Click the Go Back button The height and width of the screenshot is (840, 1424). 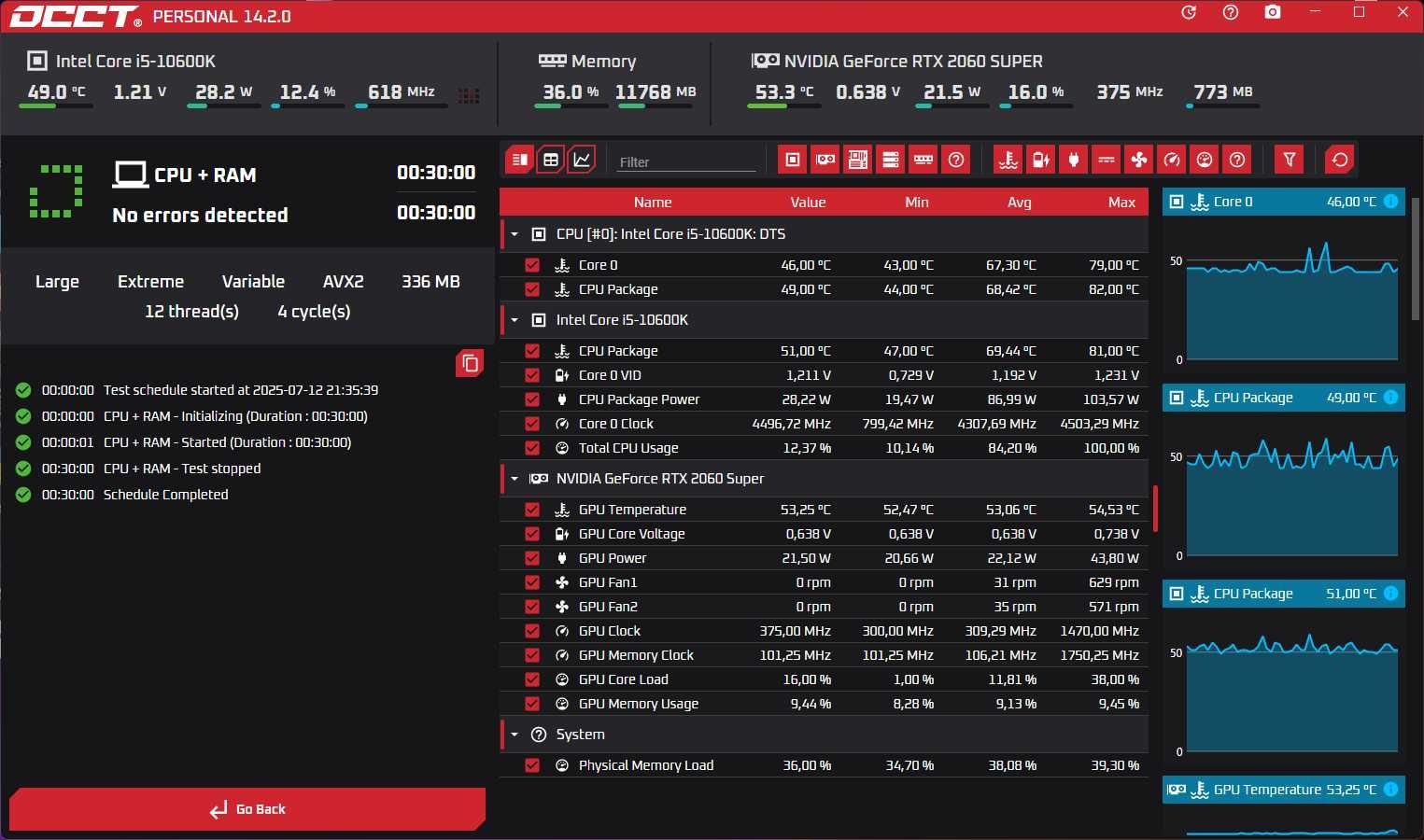pyautogui.click(x=247, y=809)
